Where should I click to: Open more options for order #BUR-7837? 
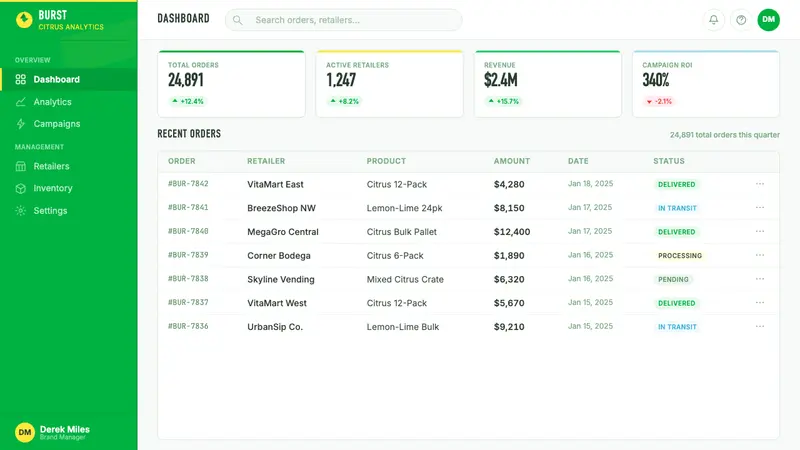(x=760, y=303)
